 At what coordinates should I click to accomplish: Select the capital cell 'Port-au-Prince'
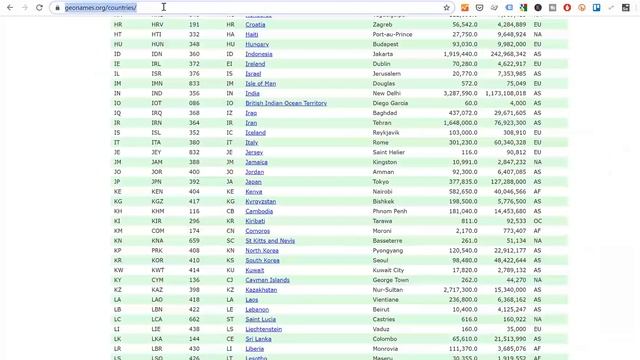tap(392, 34)
